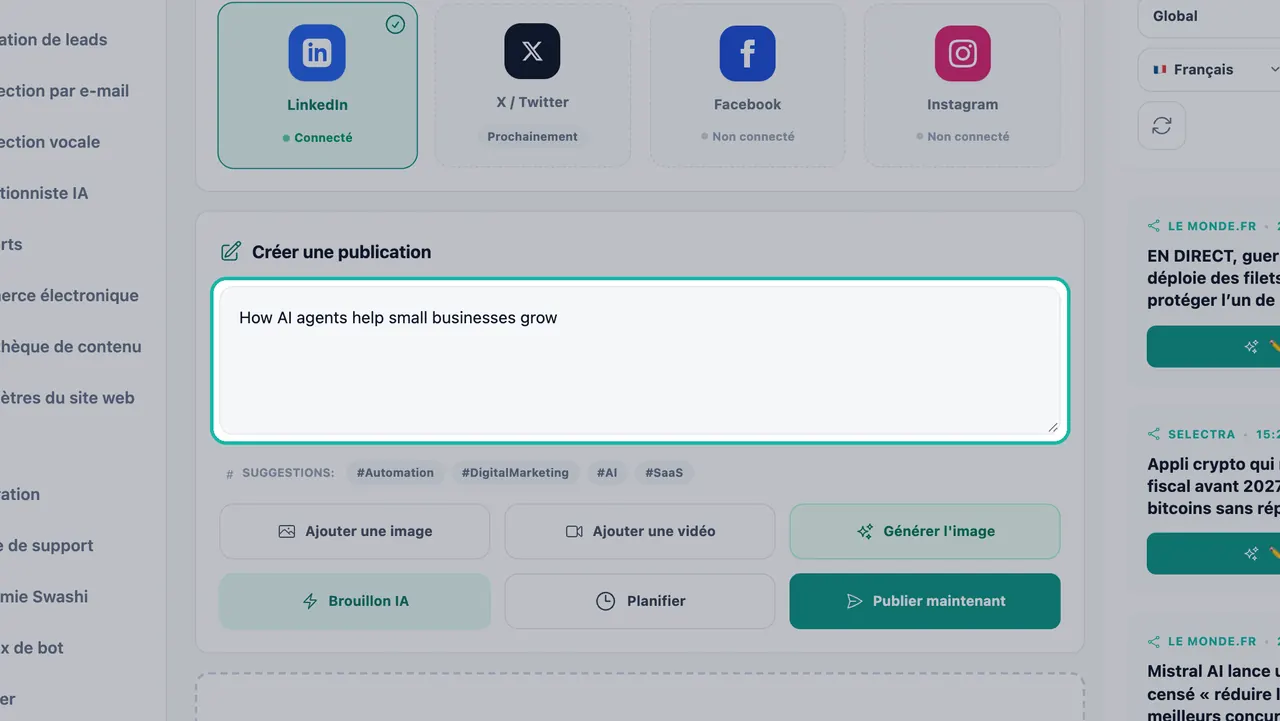Select the LinkedIn platform icon
The height and width of the screenshot is (721, 1280).
tap(317, 53)
